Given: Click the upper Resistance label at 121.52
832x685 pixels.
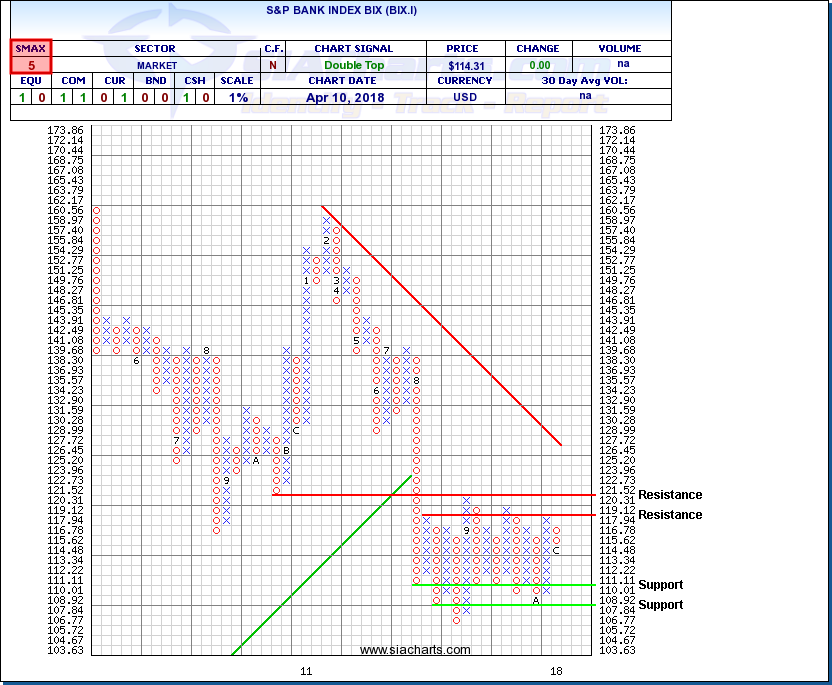Looking at the screenshot, I should [670, 495].
